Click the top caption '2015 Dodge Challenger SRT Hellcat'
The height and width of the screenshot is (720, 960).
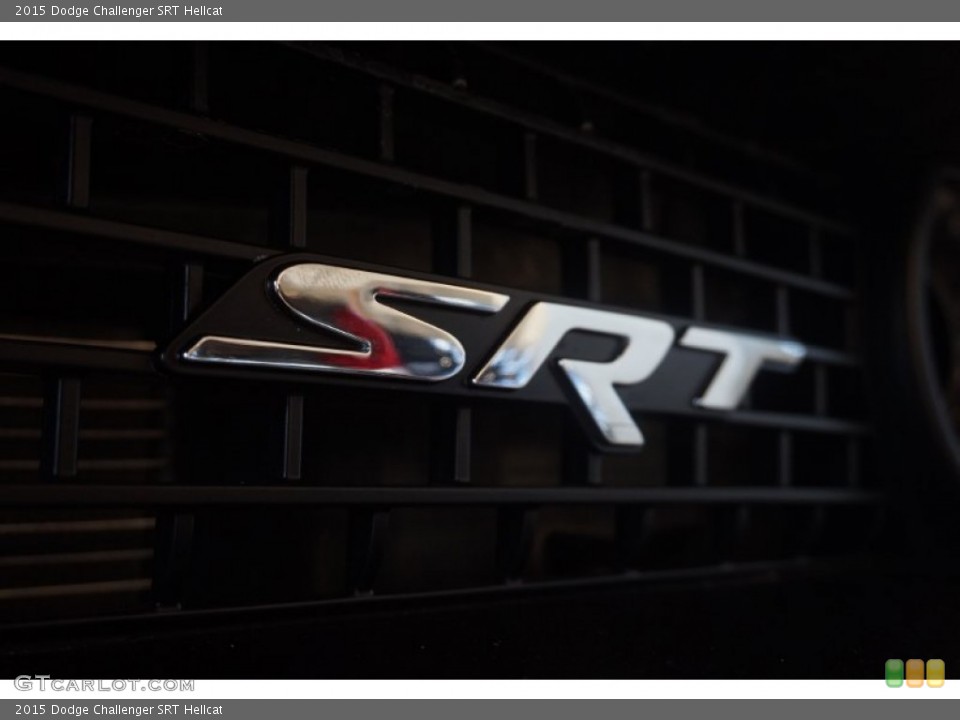119,10
